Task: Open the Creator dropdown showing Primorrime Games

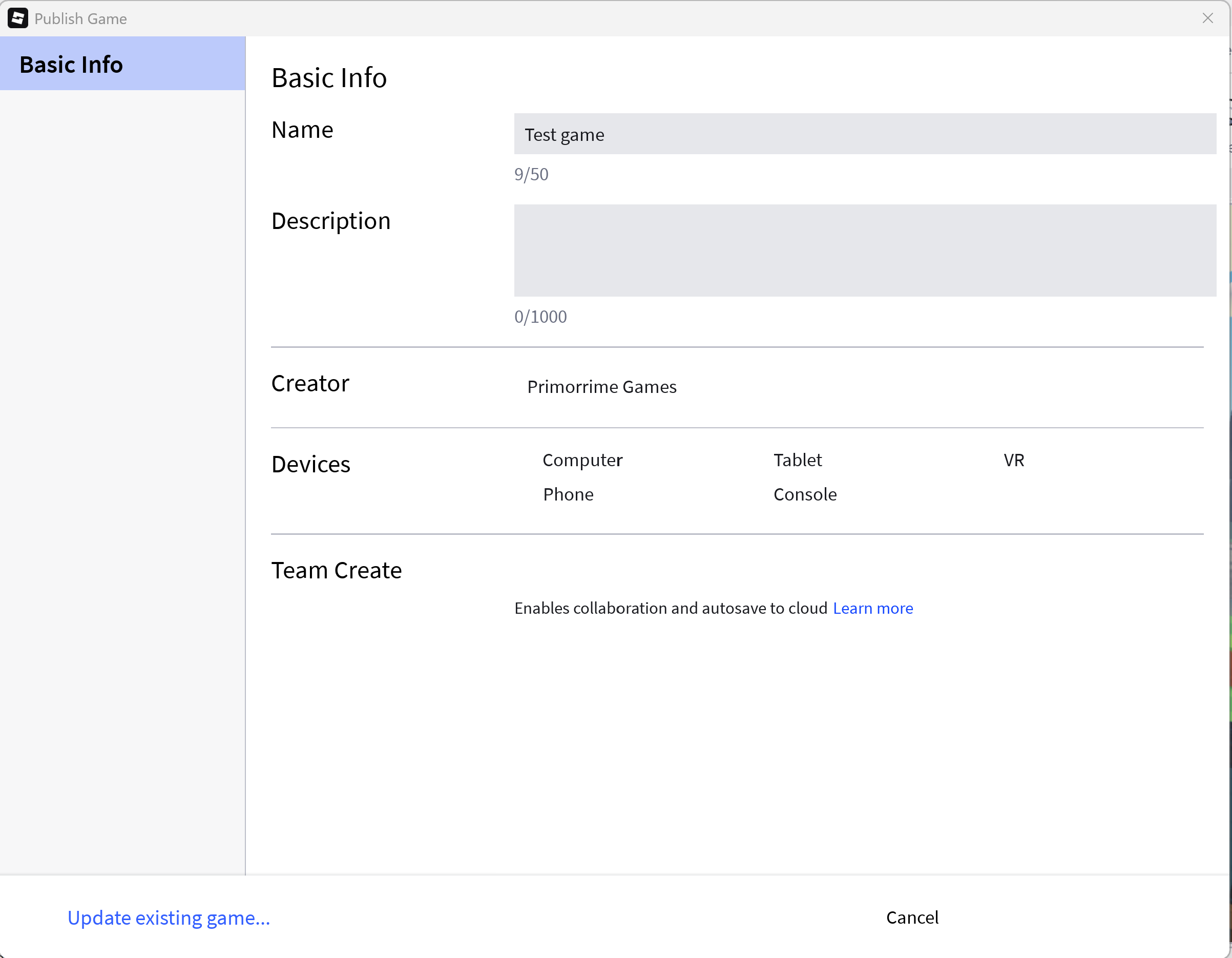Action: coord(601,387)
